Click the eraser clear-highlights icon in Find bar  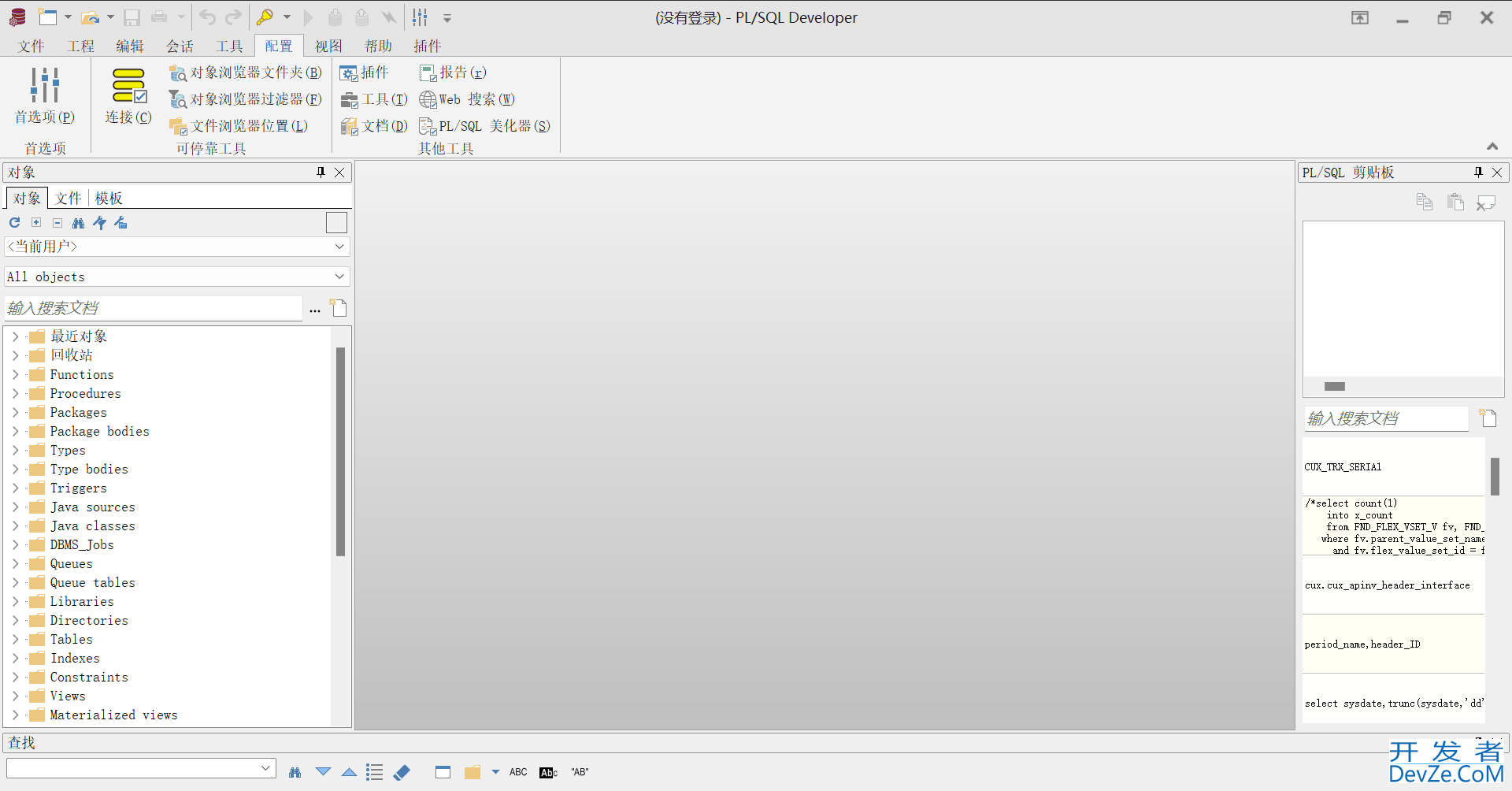click(402, 772)
